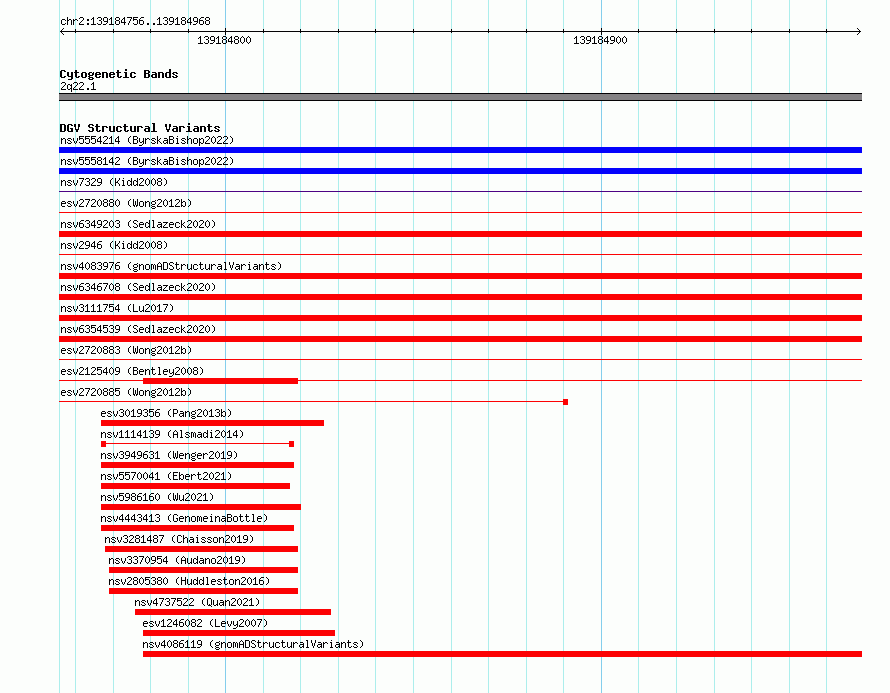Open nsv3281487 (Chaisson2019) label
Viewport: 890px width, 693px height.
(179, 539)
